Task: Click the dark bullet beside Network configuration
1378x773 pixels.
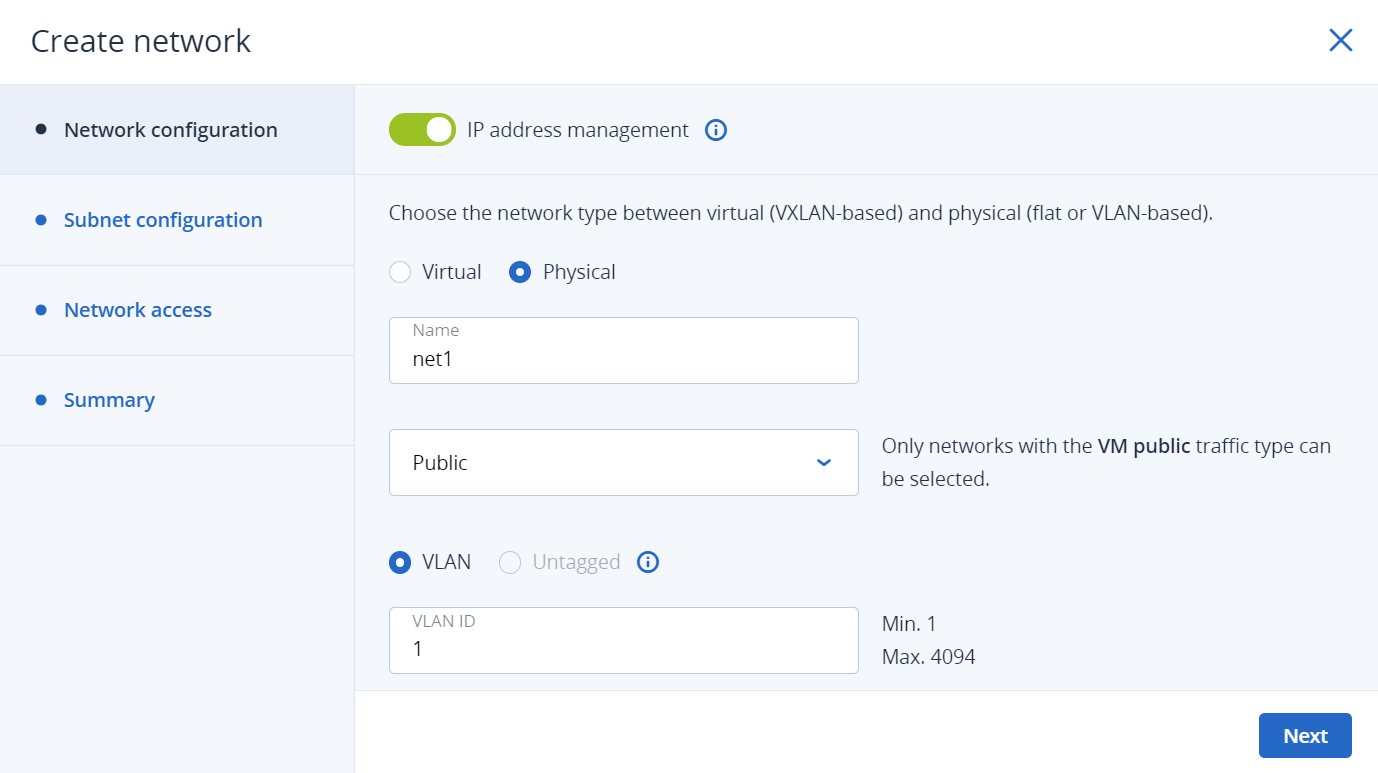Action: pyautogui.click(x=41, y=130)
